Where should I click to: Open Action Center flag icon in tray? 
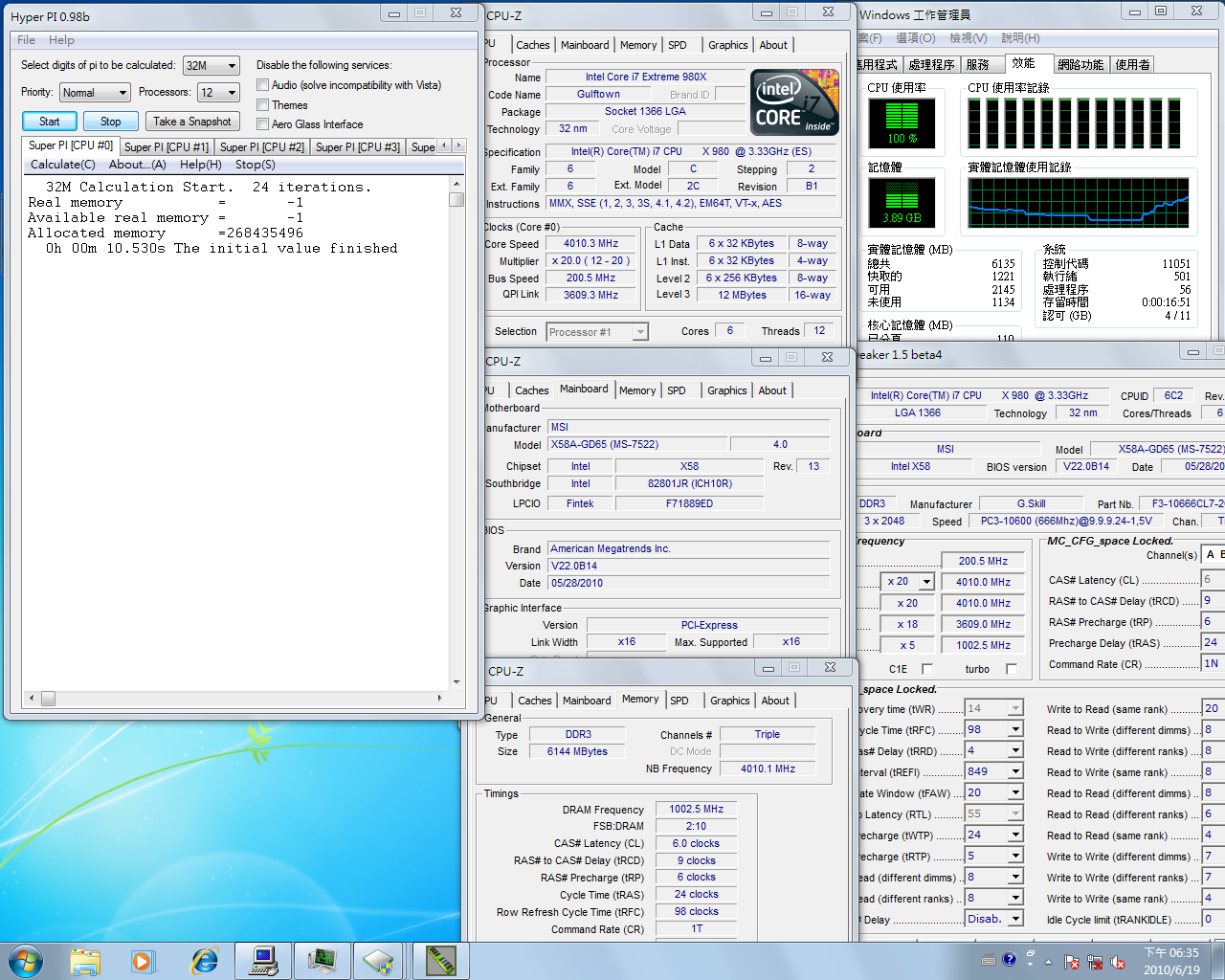(x=1072, y=962)
